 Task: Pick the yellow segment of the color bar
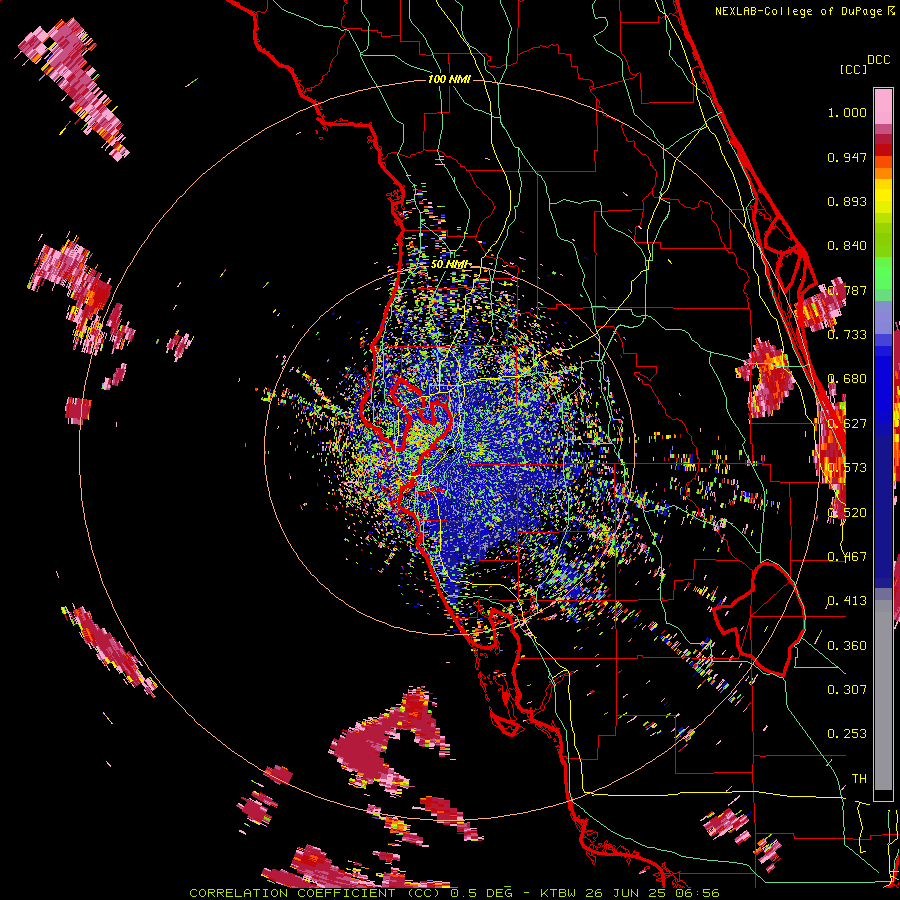(x=883, y=196)
